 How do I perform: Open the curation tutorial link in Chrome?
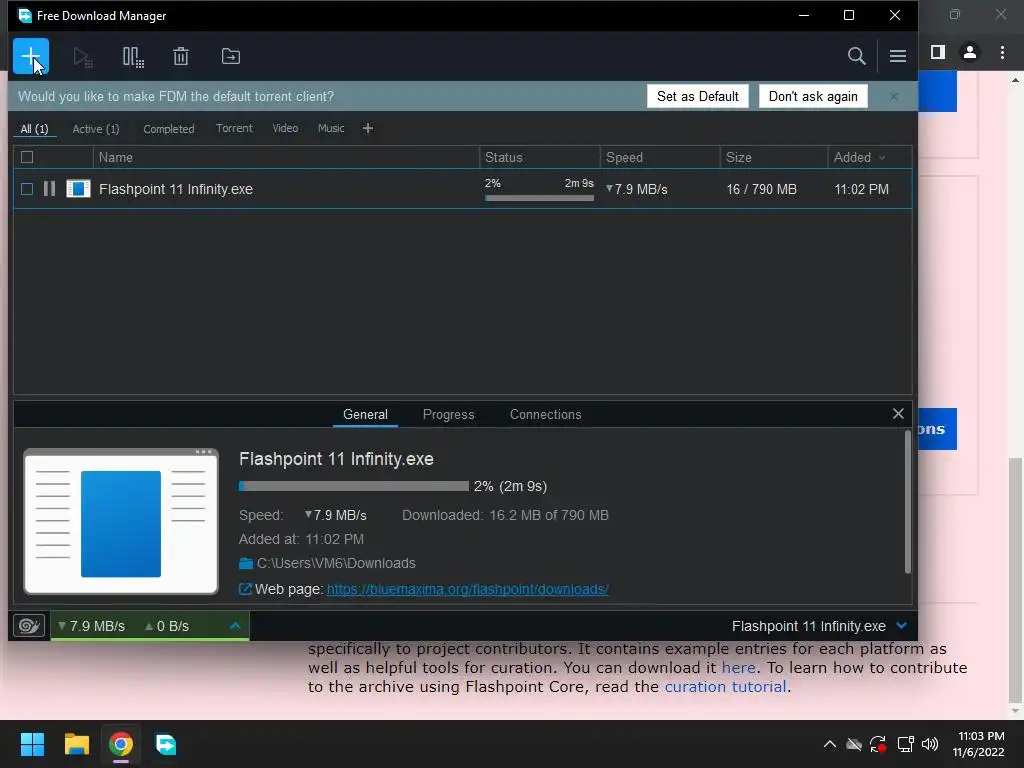click(725, 686)
